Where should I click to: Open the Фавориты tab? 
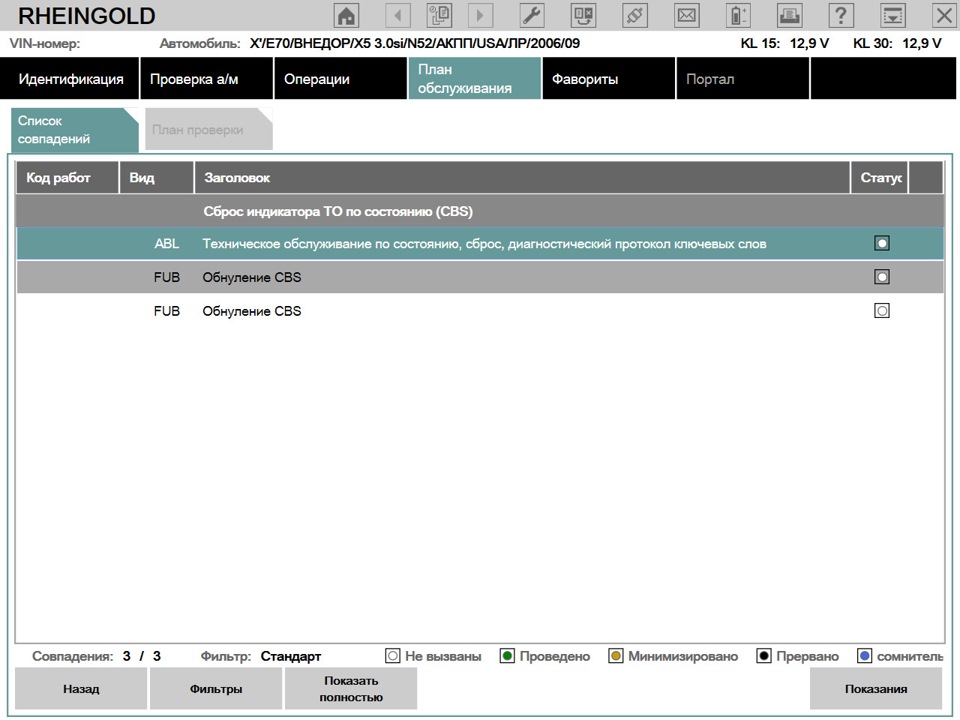(609, 78)
